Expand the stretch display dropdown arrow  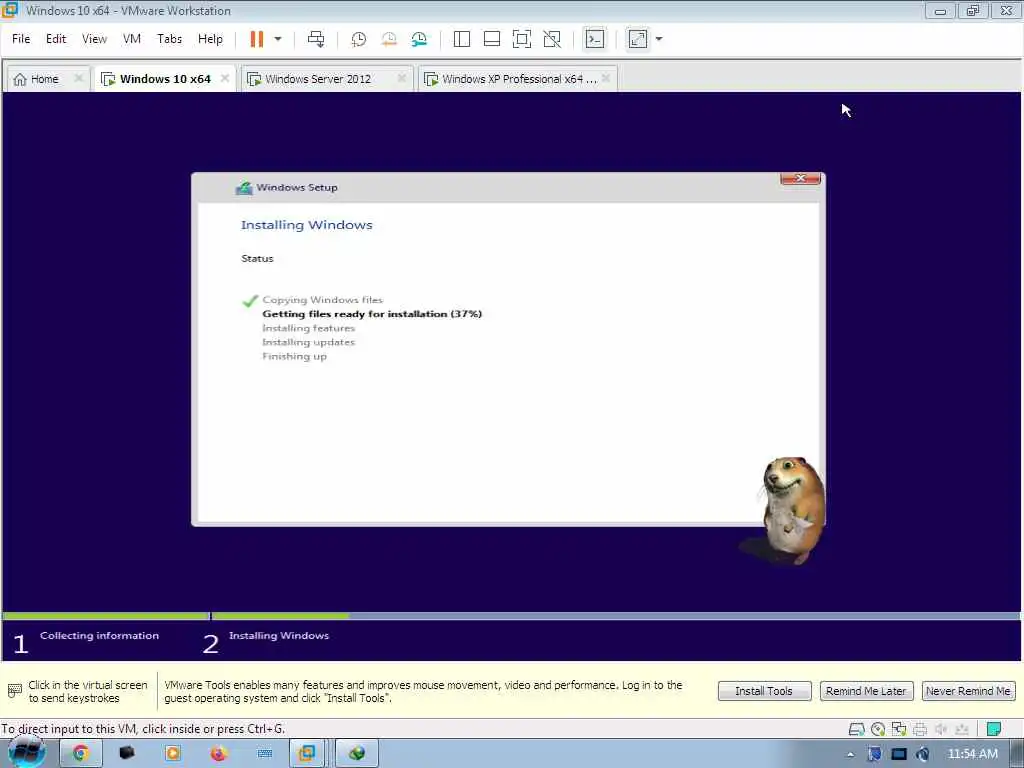659,39
